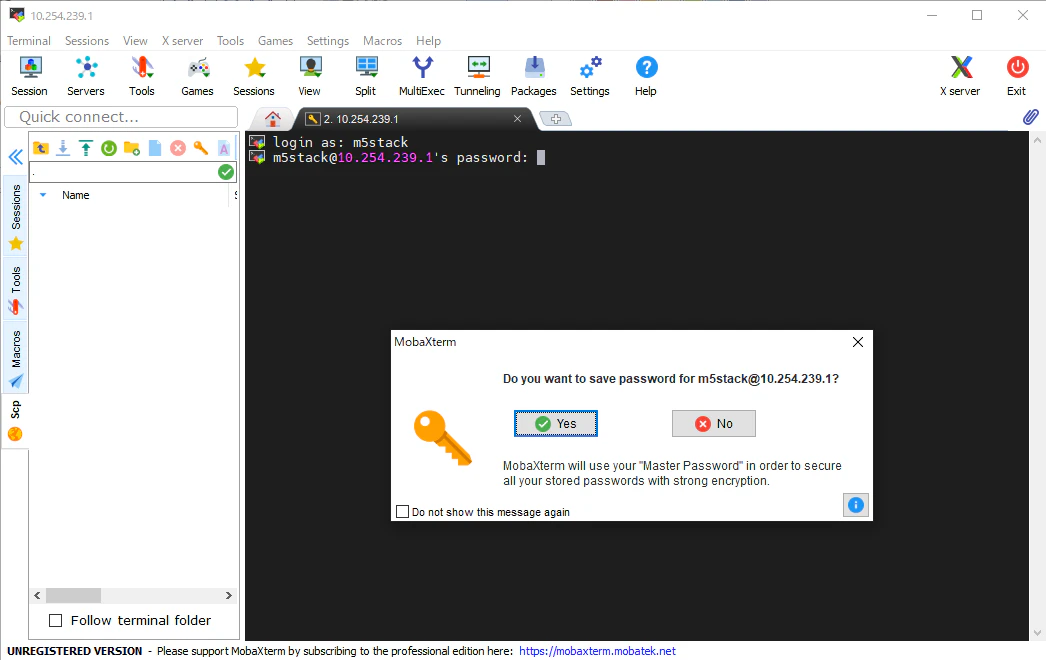Click the download icon in SCP panel

pyautogui.click(x=63, y=148)
